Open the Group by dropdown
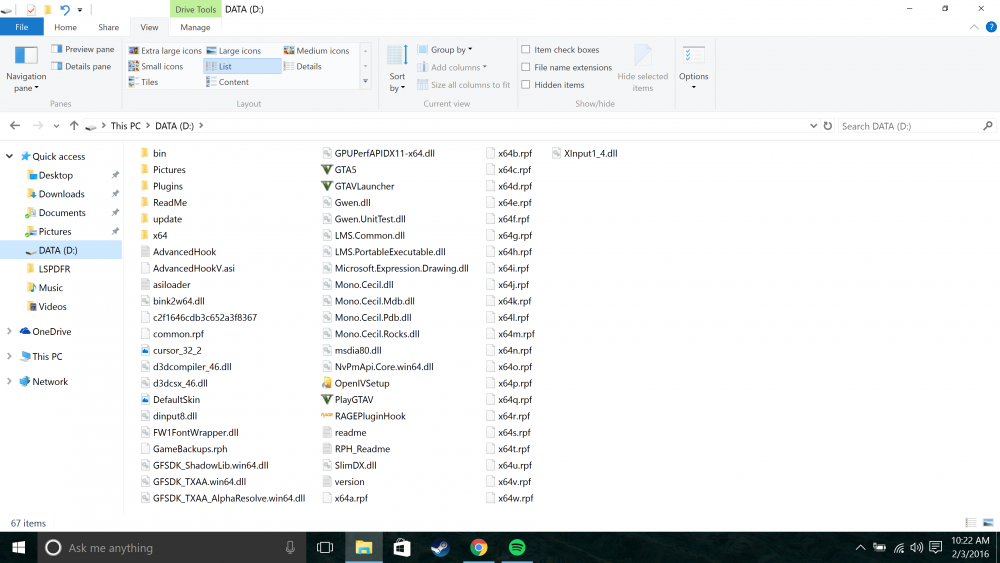The image size is (1000, 563). click(446, 49)
